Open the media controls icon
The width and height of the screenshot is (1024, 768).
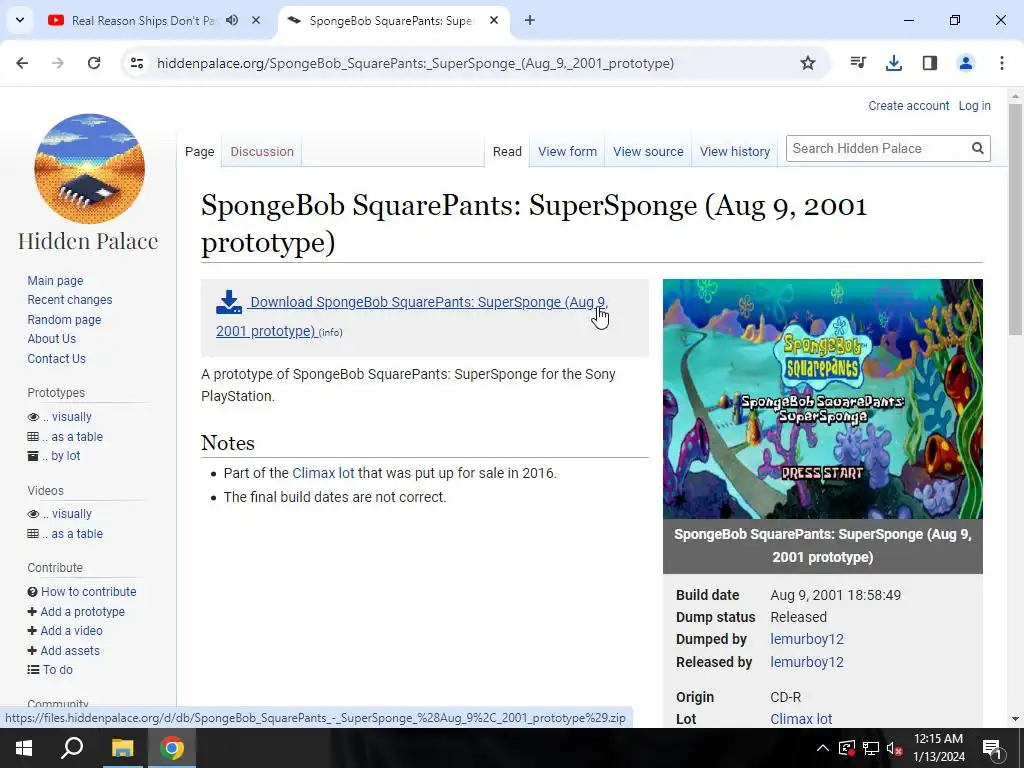[x=858, y=63]
